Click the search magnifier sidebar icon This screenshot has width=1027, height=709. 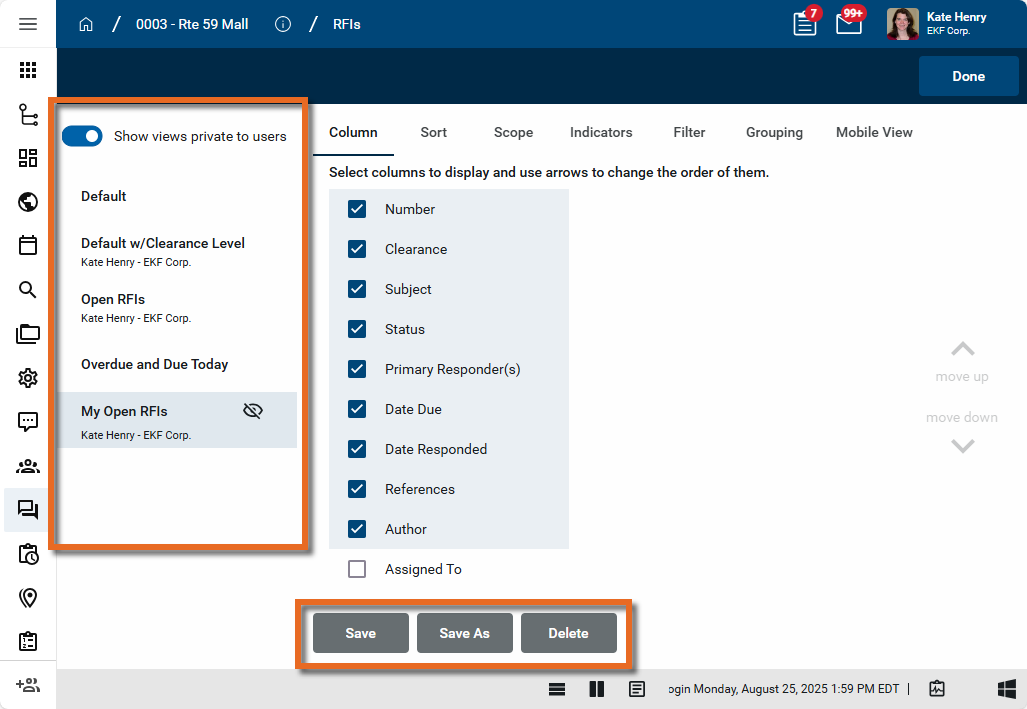point(28,290)
